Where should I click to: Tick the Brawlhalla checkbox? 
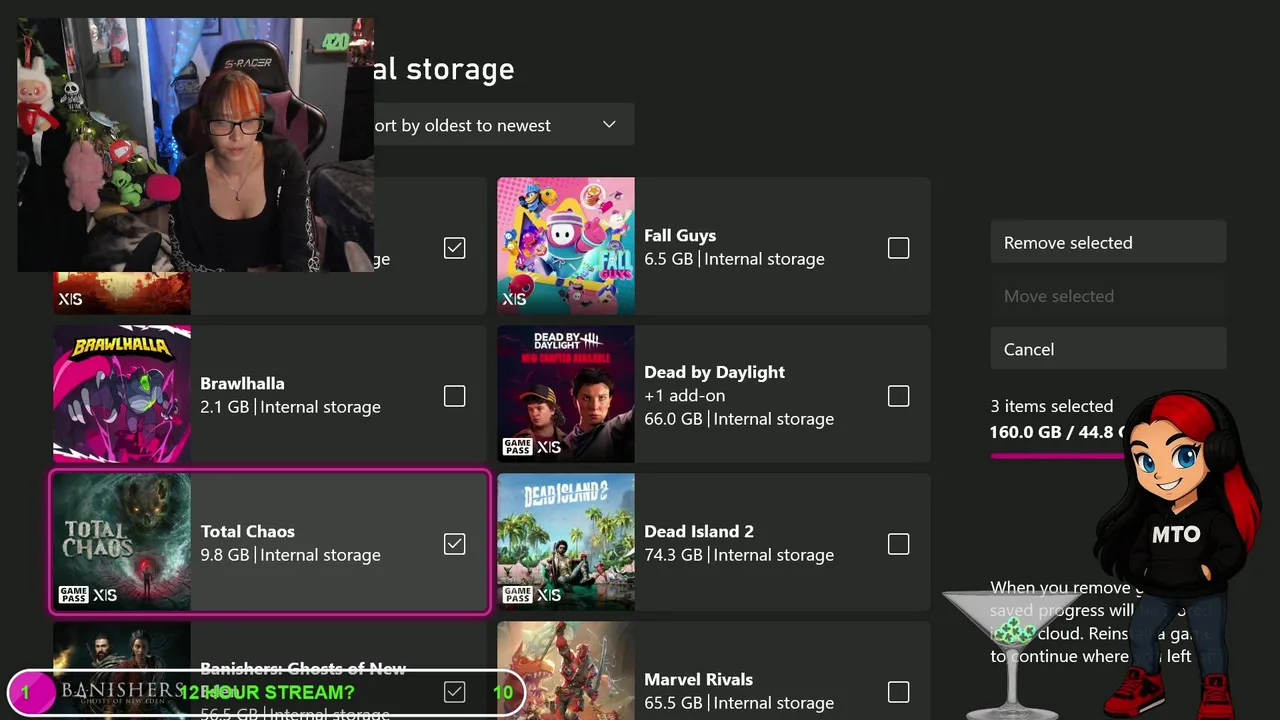(455, 396)
